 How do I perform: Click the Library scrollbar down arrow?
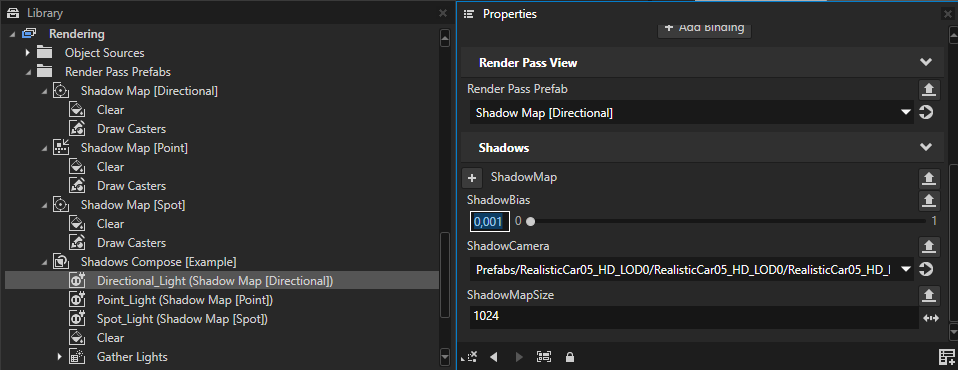click(445, 358)
